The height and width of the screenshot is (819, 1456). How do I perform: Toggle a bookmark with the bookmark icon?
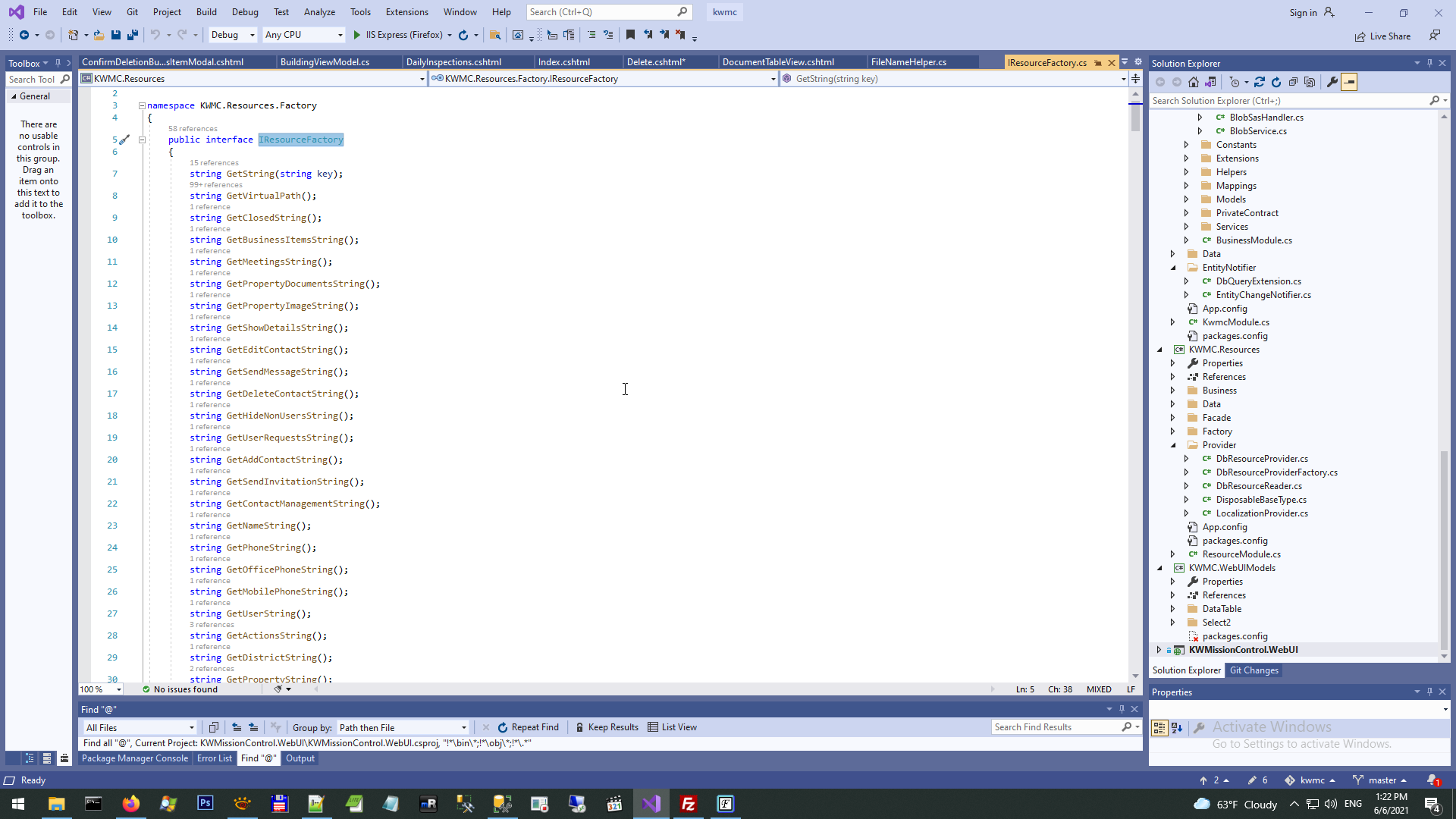(630, 35)
